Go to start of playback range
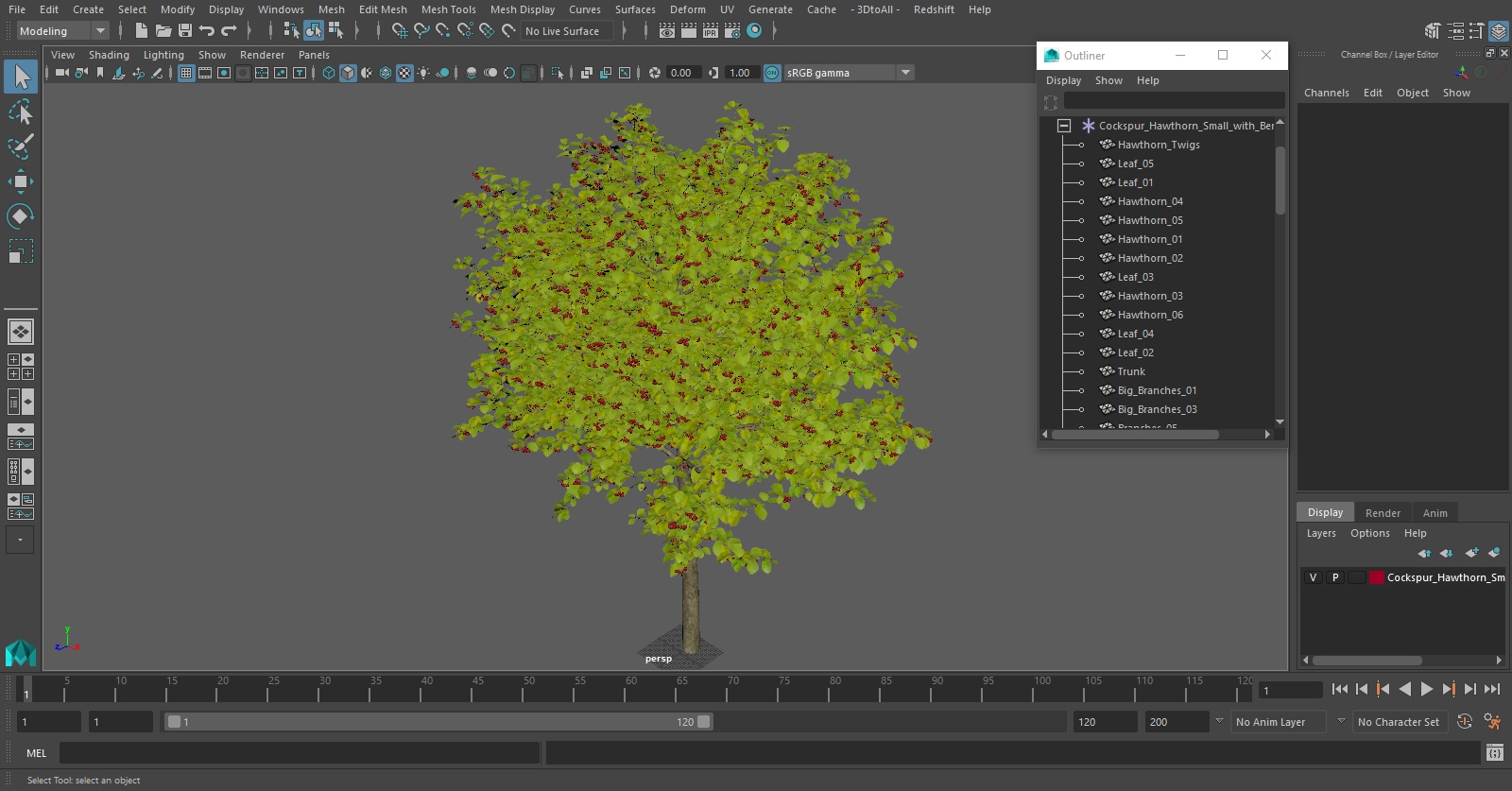The width and height of the screenshot is (1512, 791). coord(1340,690)
